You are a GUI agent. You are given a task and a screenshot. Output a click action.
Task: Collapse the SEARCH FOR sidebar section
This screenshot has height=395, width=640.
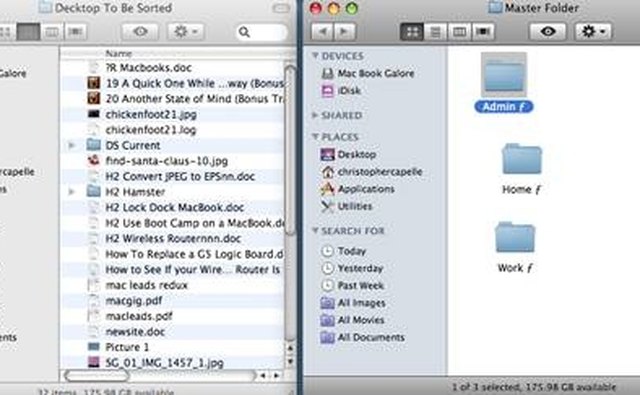(x=315, y=230)
